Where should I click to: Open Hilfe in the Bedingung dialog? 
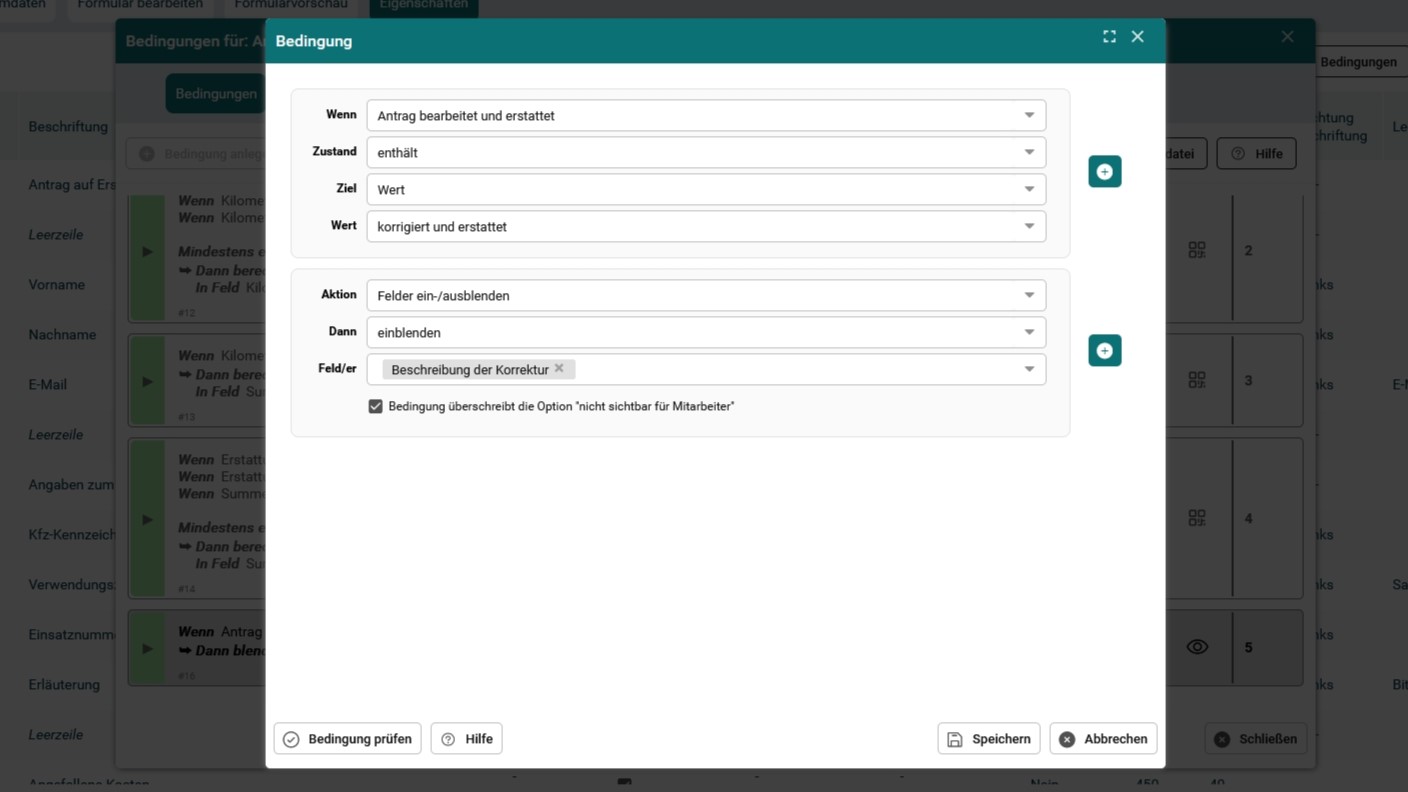tap(467, 739)
